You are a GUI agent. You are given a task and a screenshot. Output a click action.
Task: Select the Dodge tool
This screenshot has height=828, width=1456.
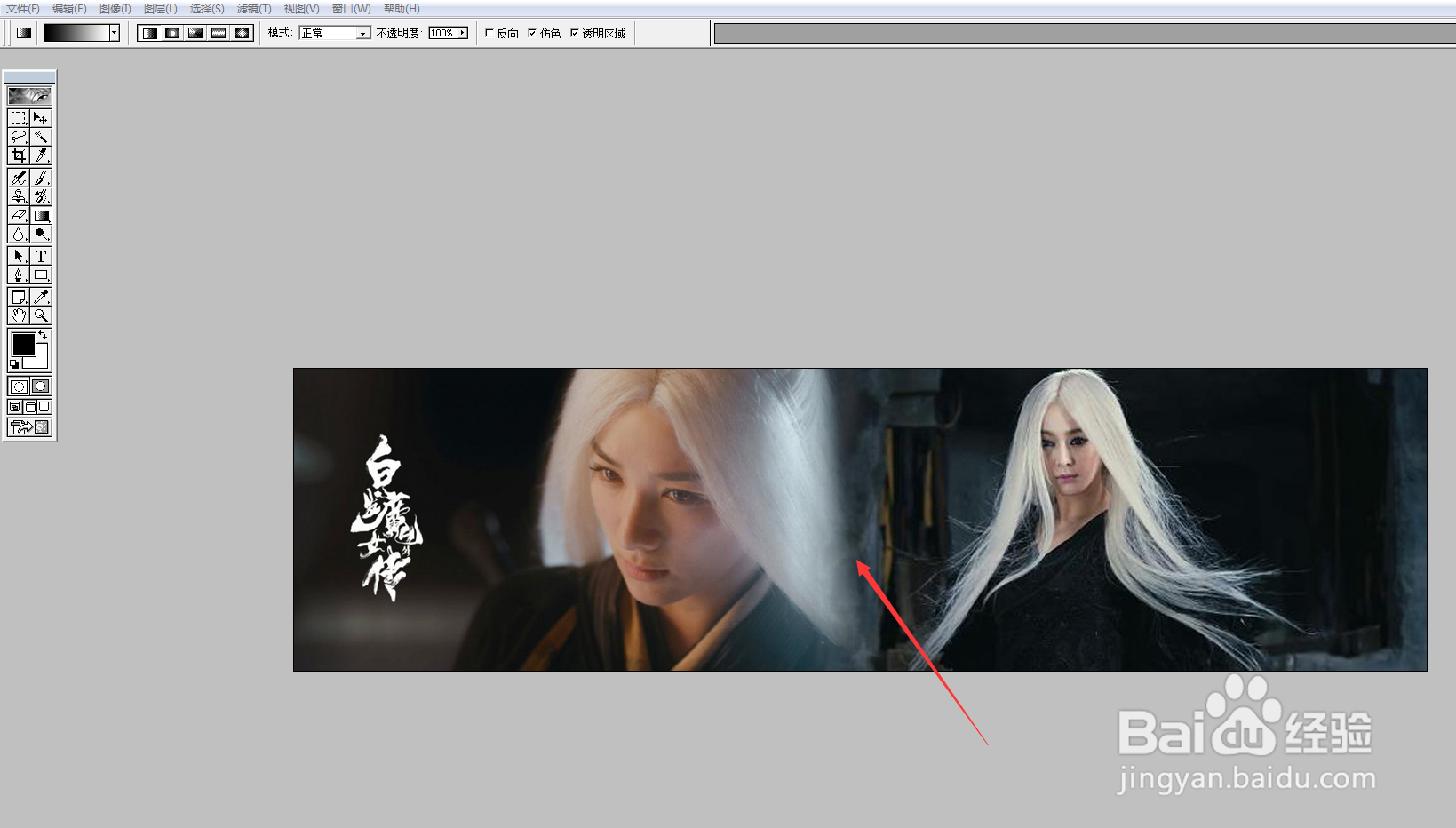[x=41, y=234]
